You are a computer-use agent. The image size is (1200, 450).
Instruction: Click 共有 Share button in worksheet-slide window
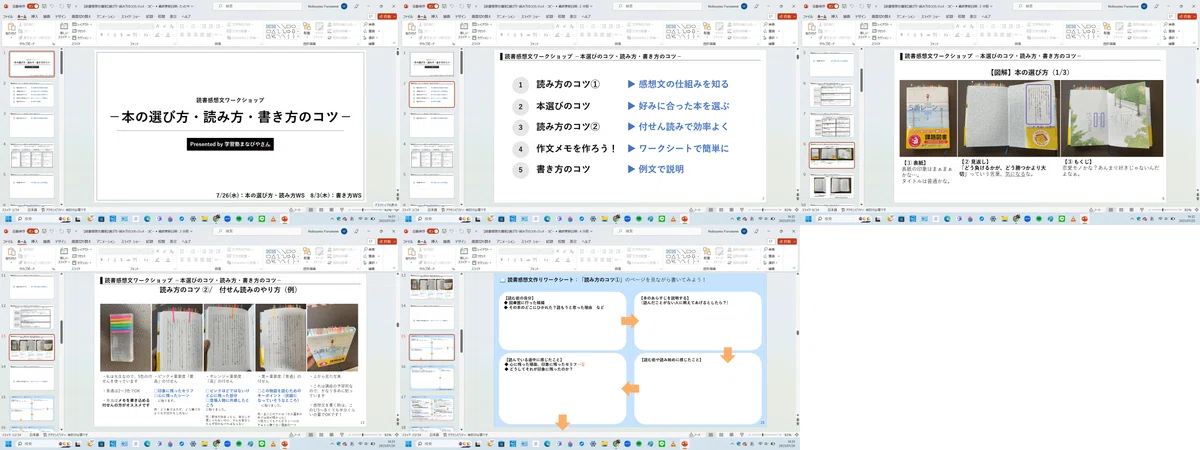(785, 241)
